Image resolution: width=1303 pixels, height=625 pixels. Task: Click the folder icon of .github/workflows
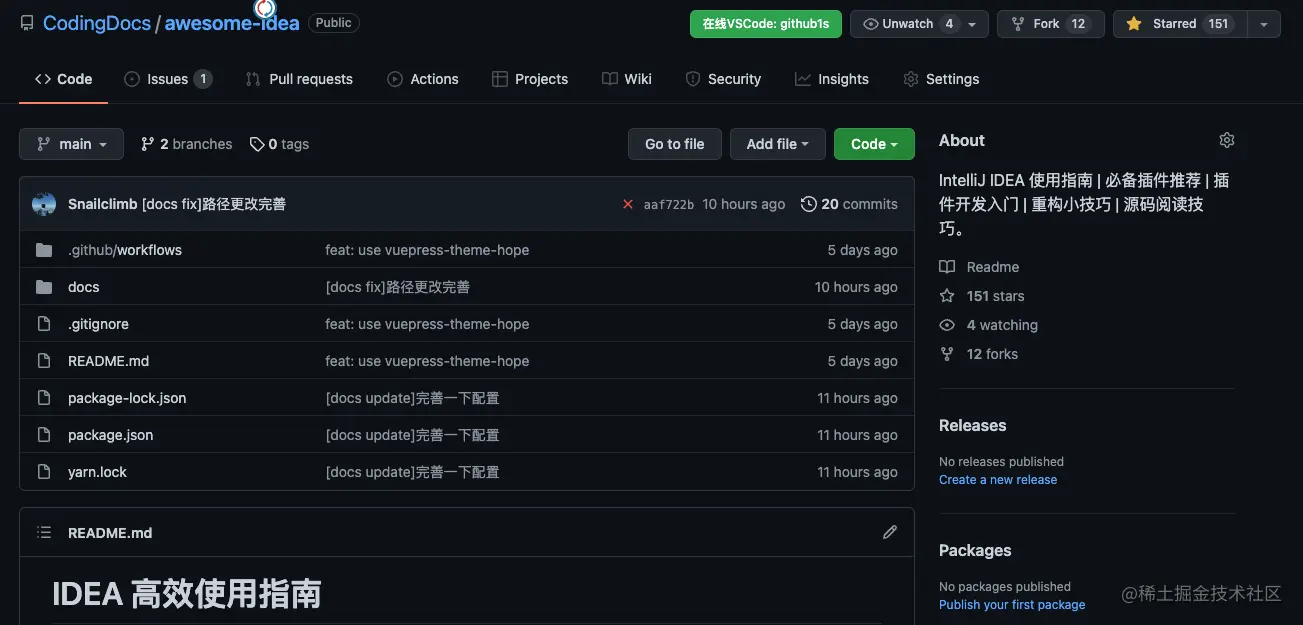click(x=44, y=250)
